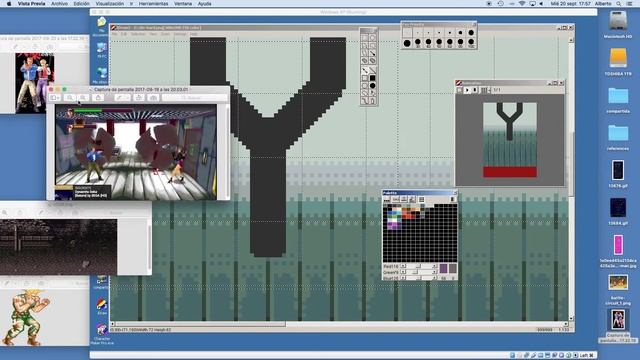This screenshot has width=640, height=360.
Task: Click the search field in front Preview window
Action: [195, 98]
